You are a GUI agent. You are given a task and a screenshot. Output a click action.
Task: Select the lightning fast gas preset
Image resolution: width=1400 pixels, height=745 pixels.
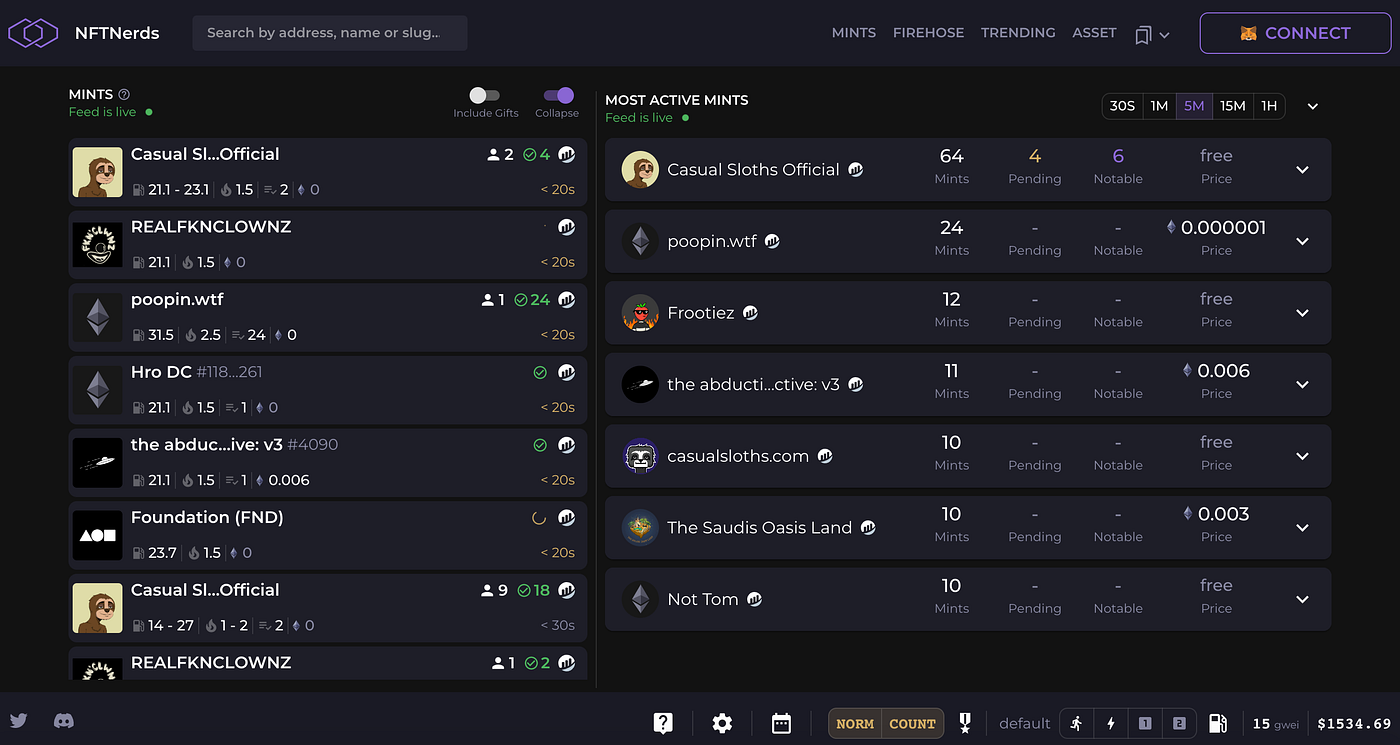[1111, 723]
